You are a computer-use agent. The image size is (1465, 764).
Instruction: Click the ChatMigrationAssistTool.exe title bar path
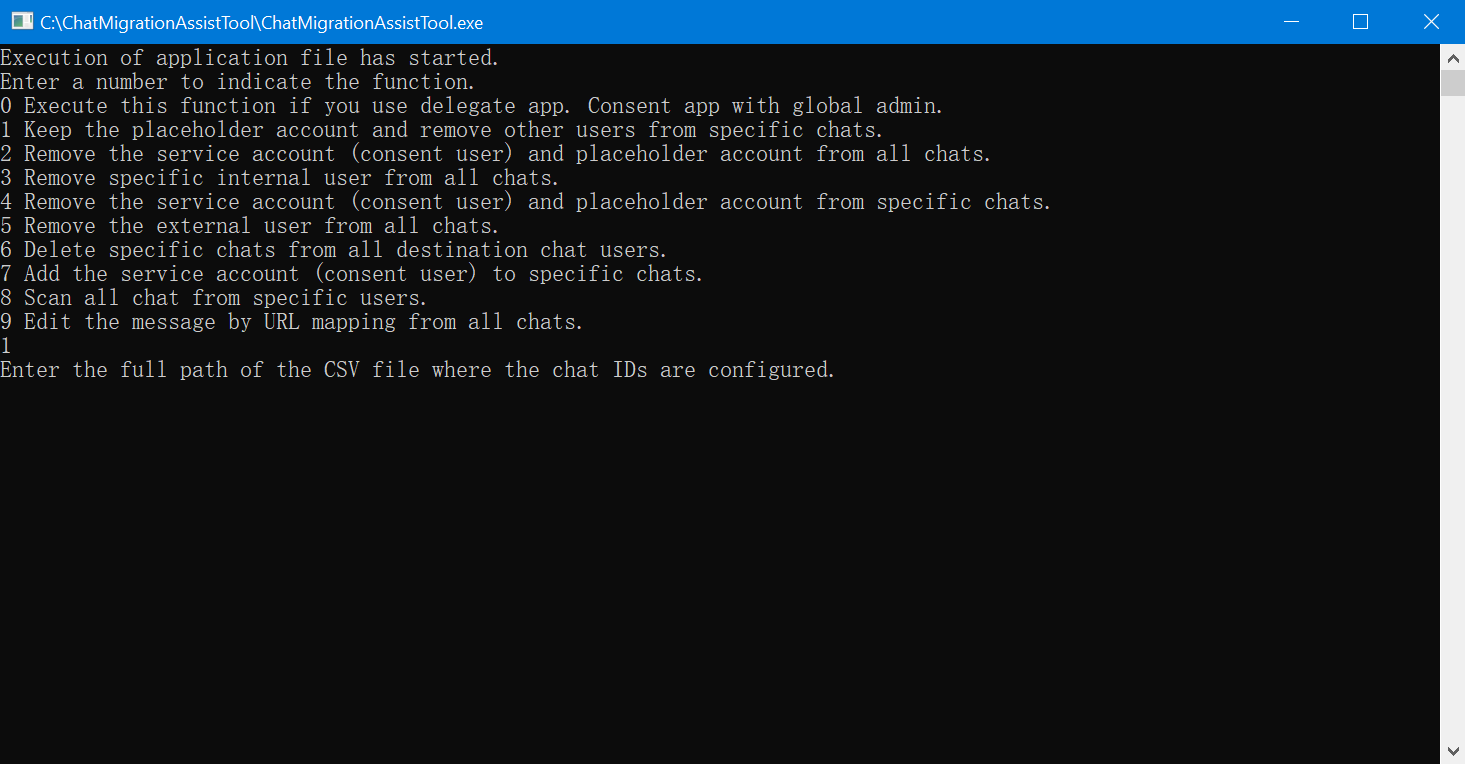[x=262, y=22]
